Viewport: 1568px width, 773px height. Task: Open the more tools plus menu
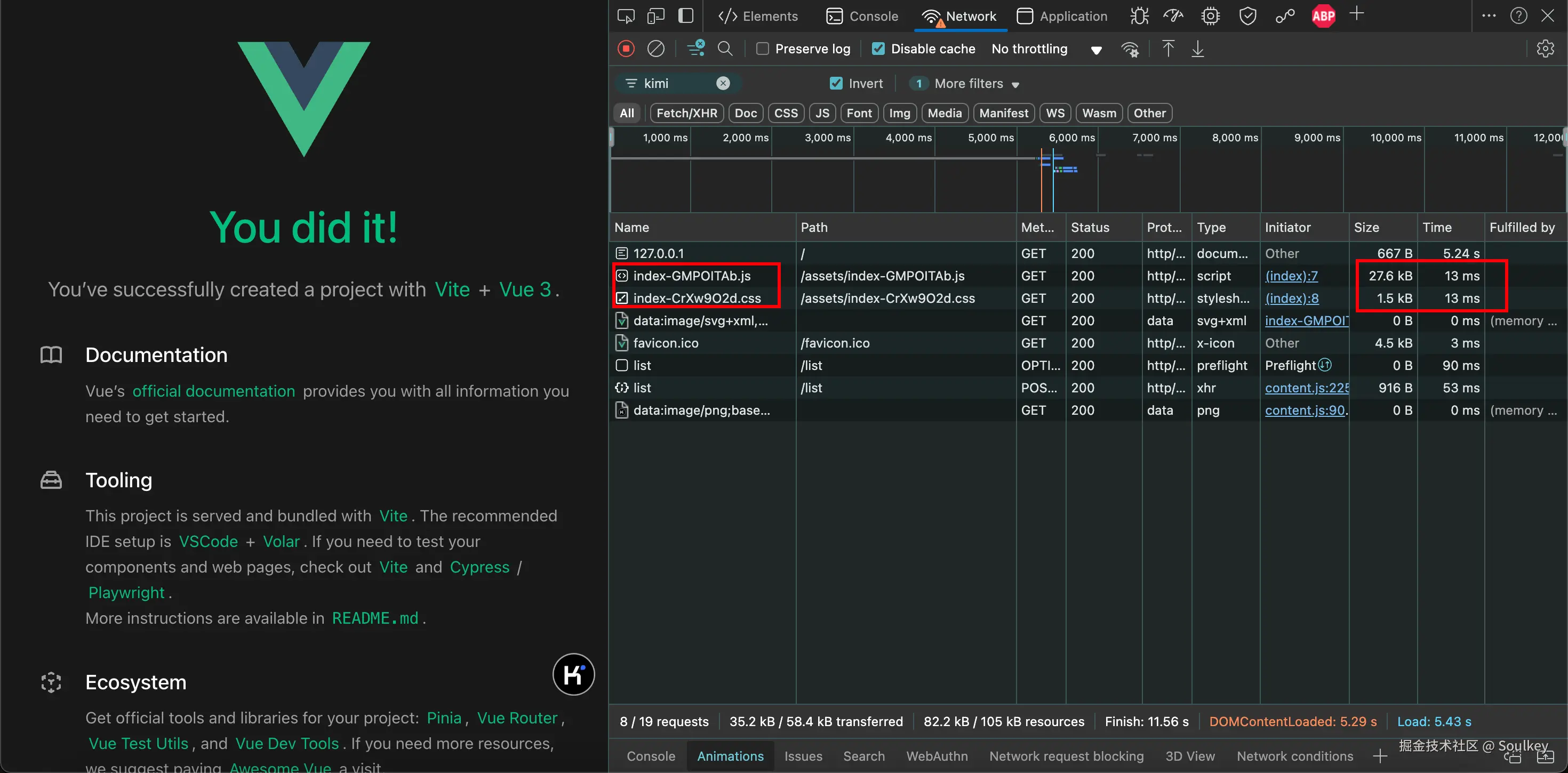(1356, 14)
